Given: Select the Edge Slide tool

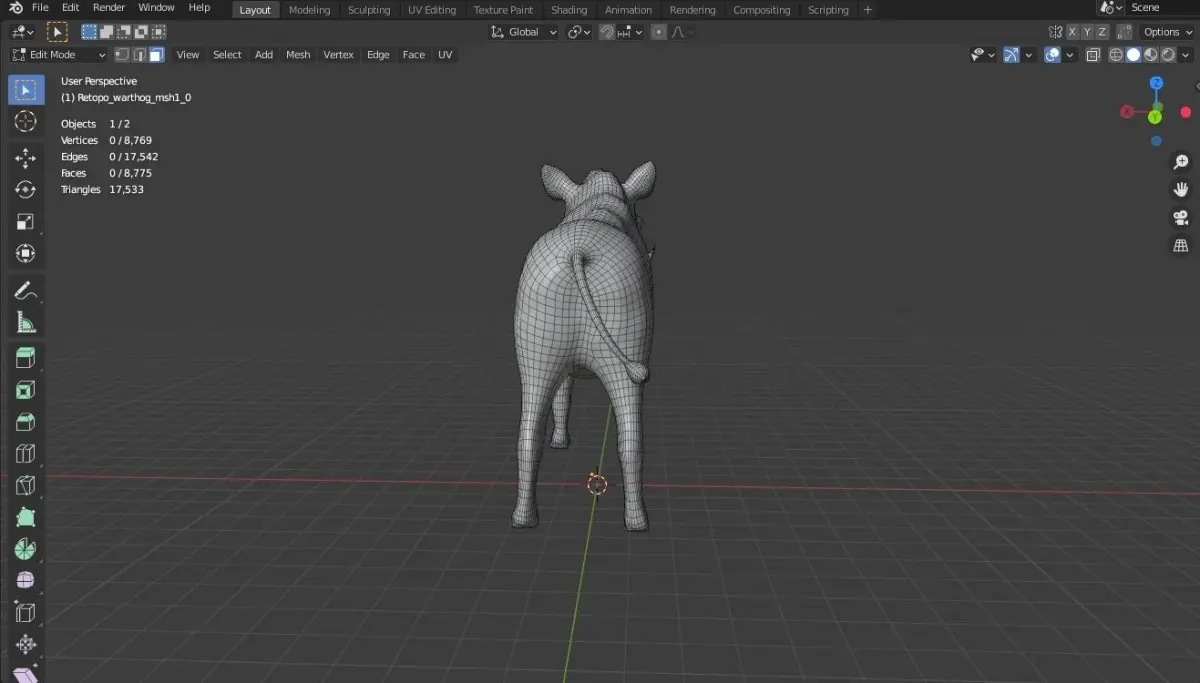Looking at the screenshot, I should click(26, 613).
